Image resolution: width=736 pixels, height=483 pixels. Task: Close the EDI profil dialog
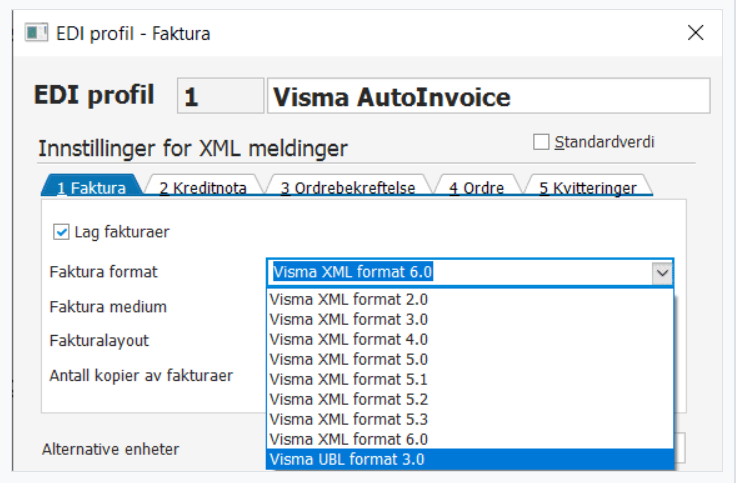pos(696,33)
